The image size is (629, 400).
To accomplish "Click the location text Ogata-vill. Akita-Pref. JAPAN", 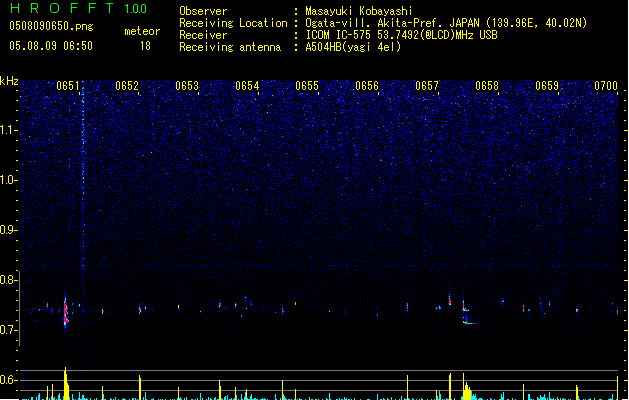I will tap(392, 23).
